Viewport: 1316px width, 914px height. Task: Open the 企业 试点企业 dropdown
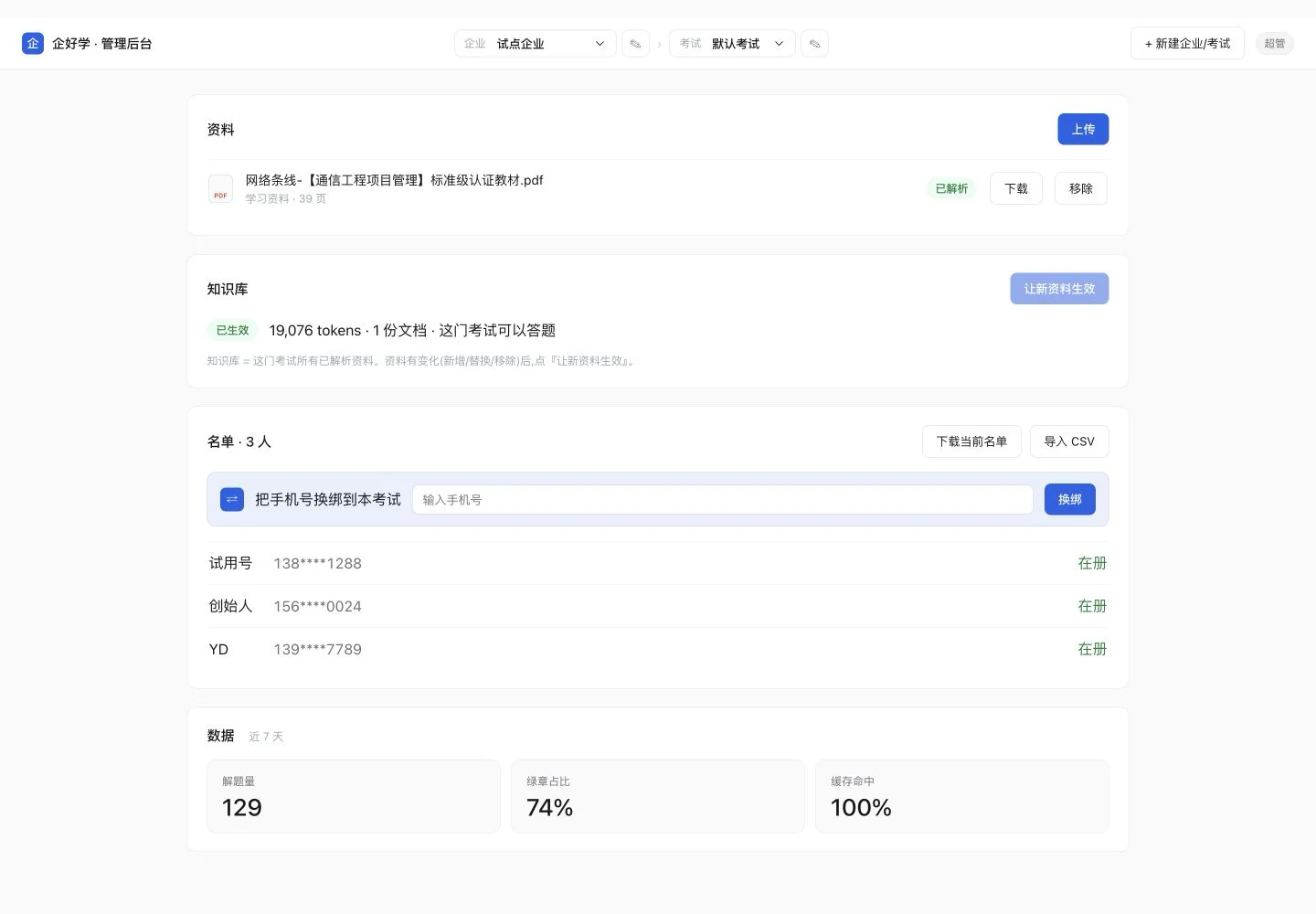(536, 43)
